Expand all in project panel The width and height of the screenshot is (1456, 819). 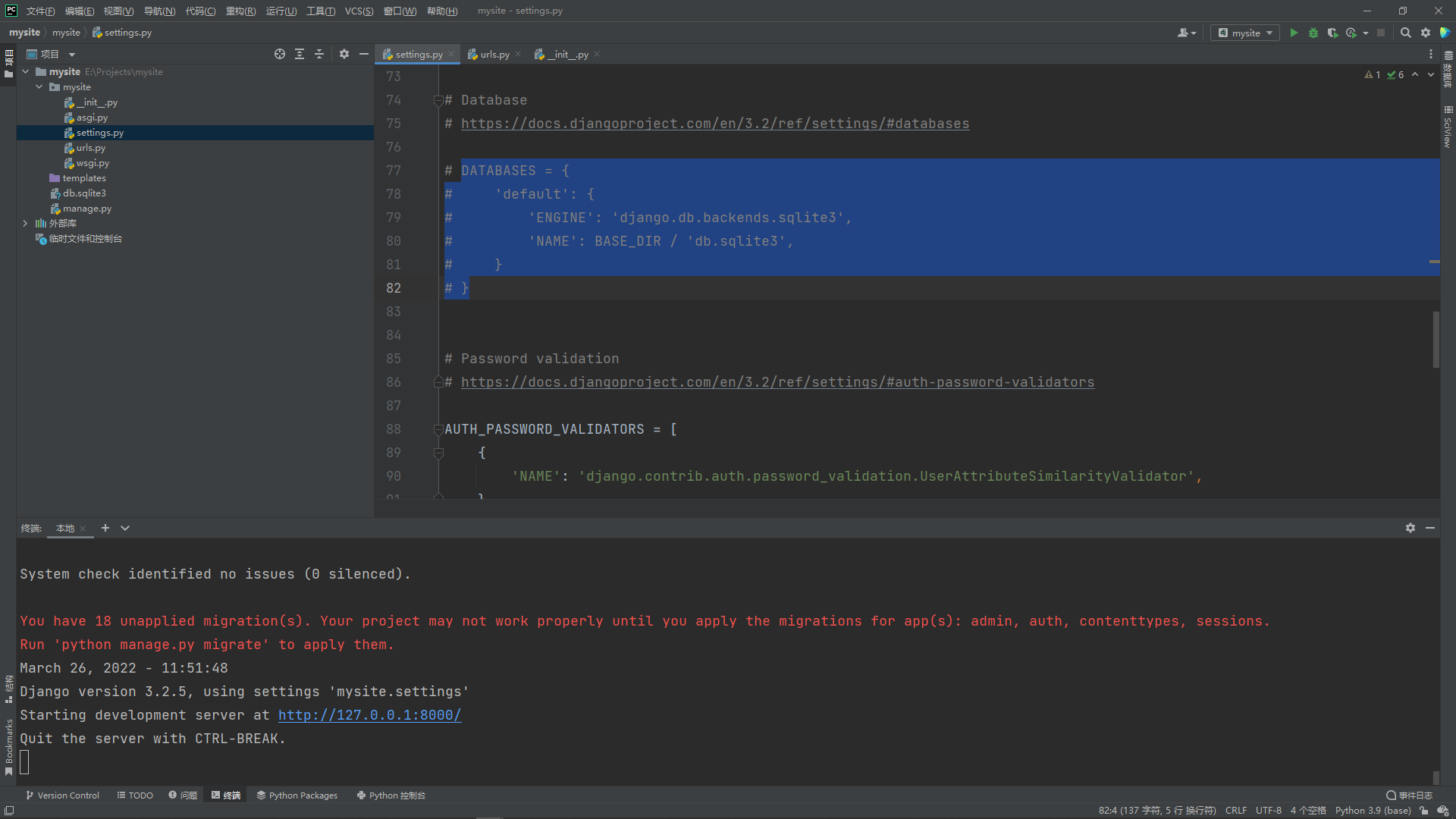point(300,54)
